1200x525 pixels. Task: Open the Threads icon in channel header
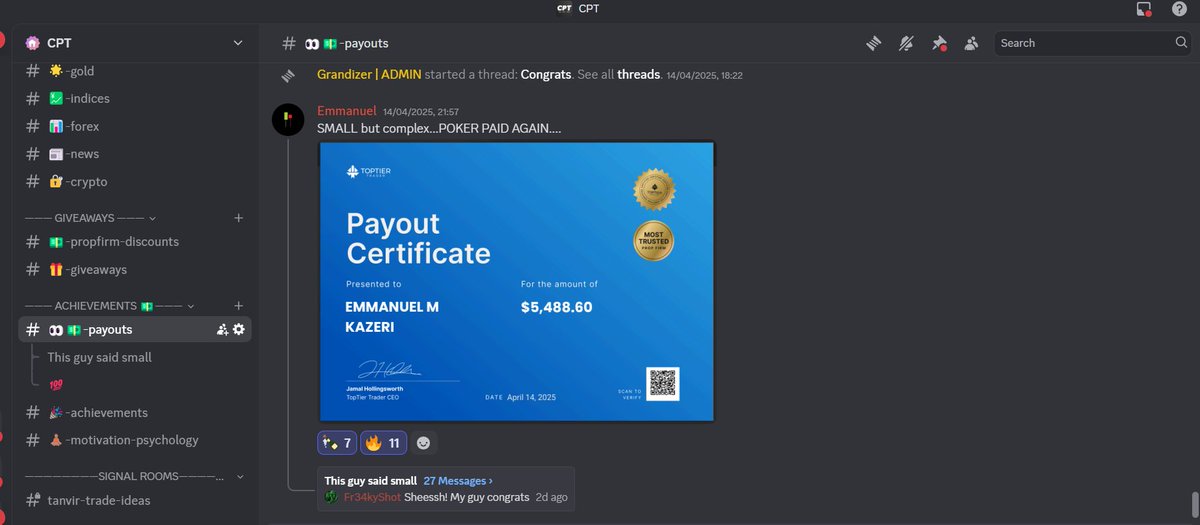point(873,43)
